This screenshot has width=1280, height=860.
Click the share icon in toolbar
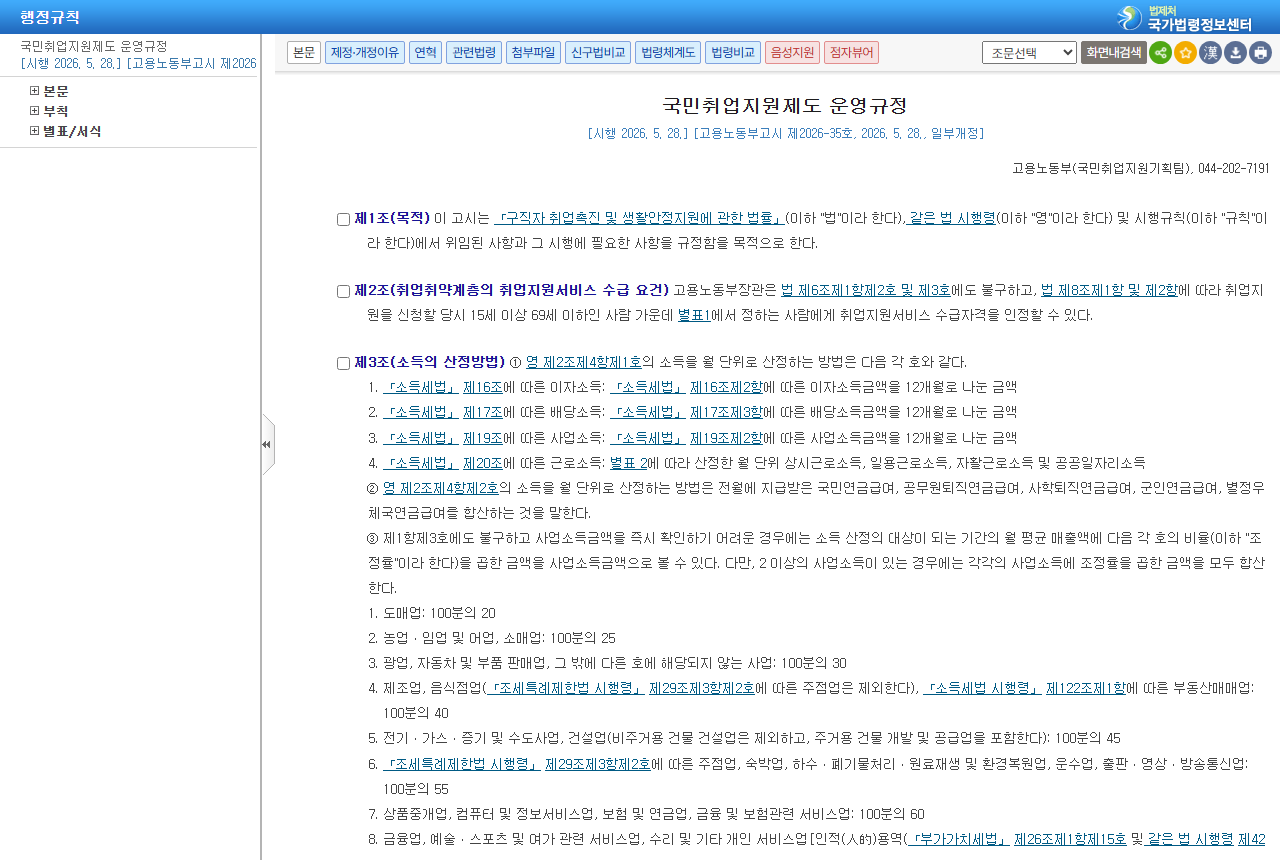coord(1160,52)
